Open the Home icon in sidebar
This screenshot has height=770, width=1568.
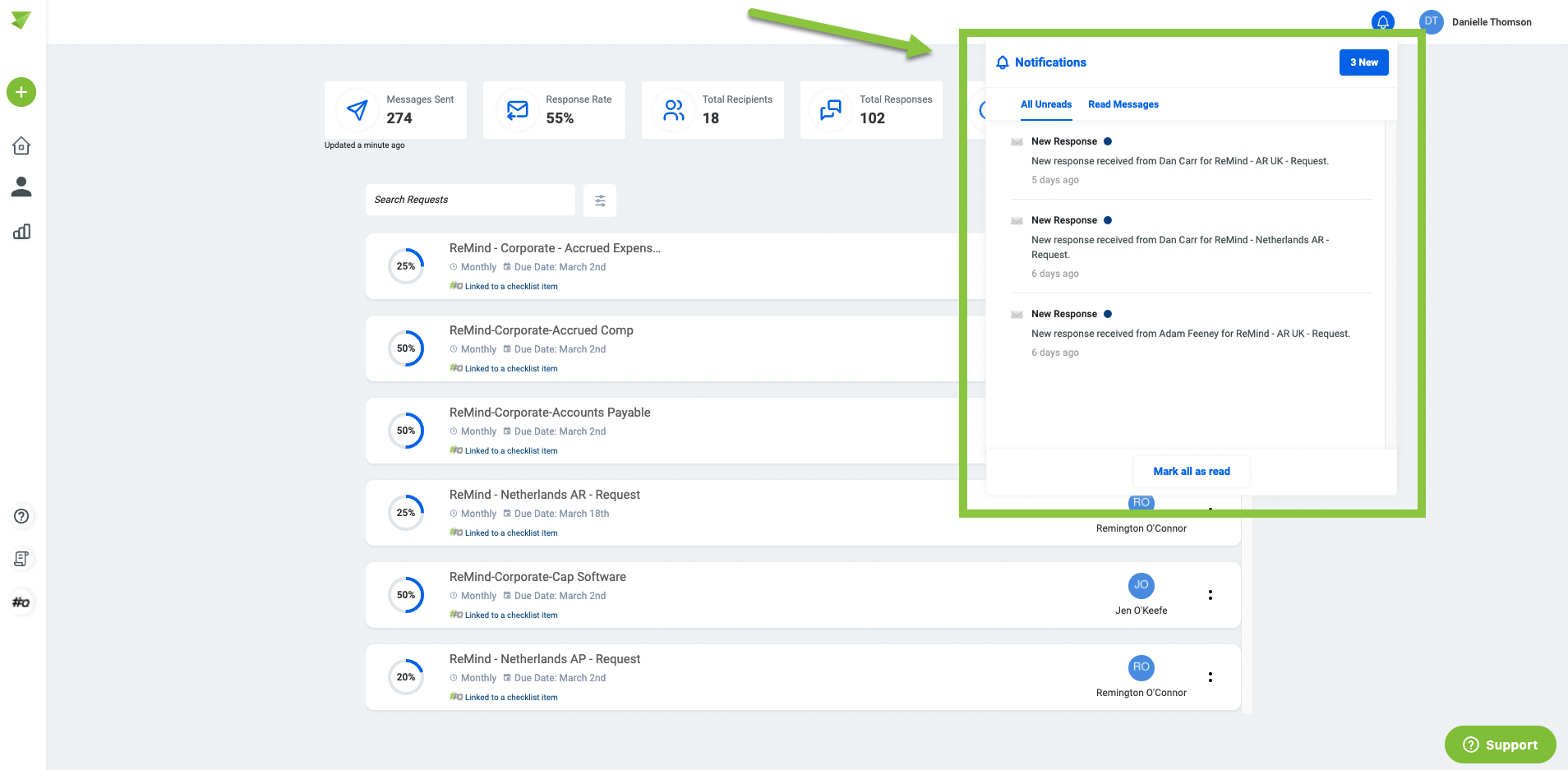tap(21, 145)
